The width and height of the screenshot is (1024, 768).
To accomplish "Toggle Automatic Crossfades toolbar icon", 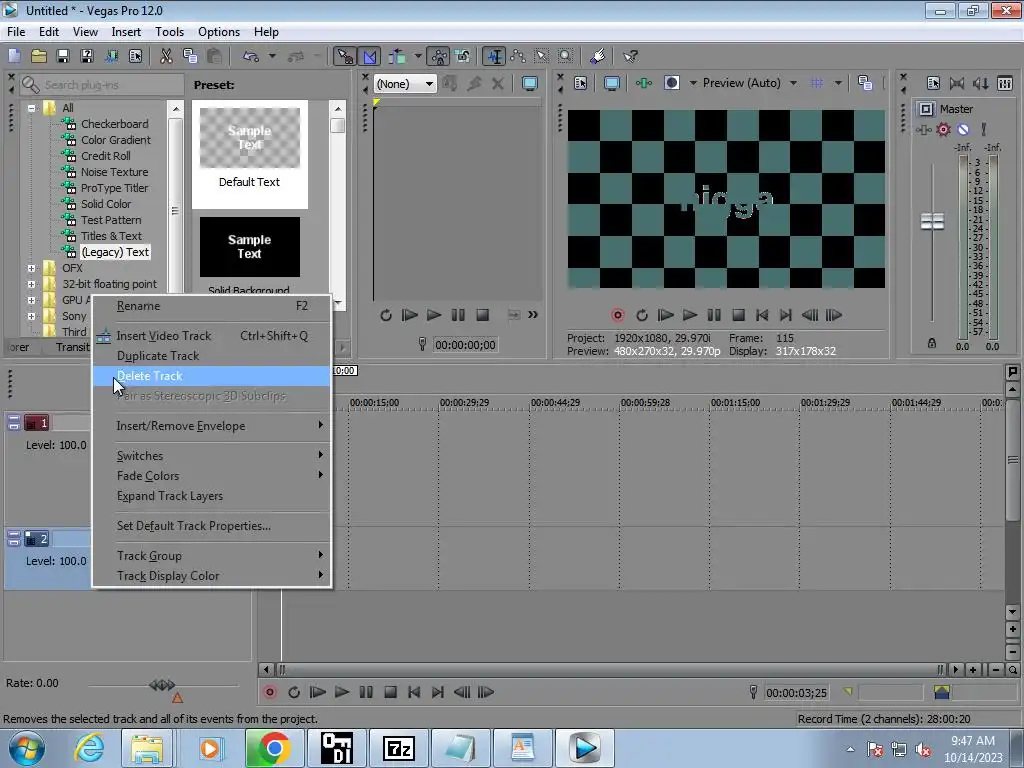I will click(370, 56).
